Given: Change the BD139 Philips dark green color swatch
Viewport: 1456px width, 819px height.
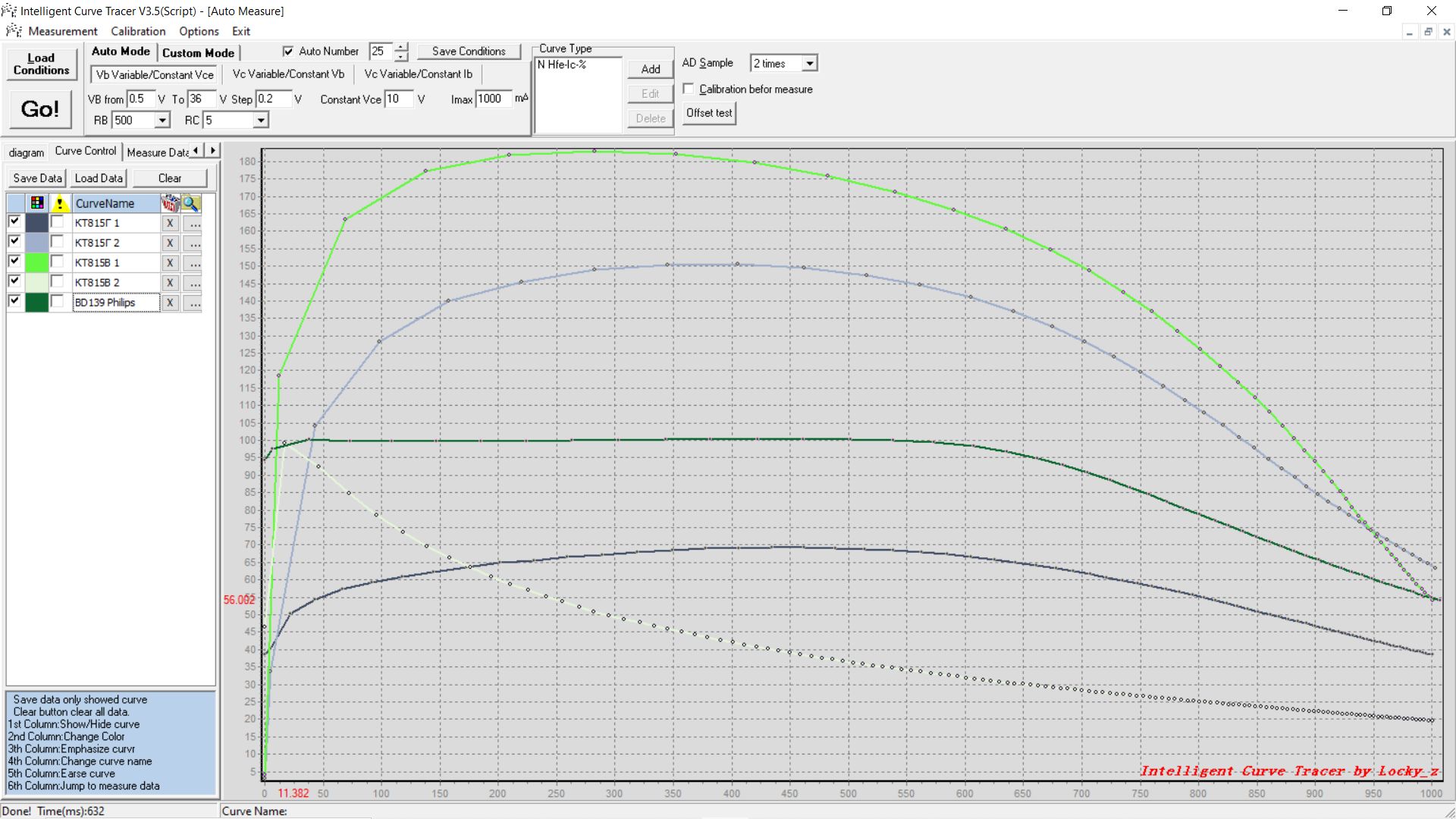Looking at the screenshot, I should 36,303.
